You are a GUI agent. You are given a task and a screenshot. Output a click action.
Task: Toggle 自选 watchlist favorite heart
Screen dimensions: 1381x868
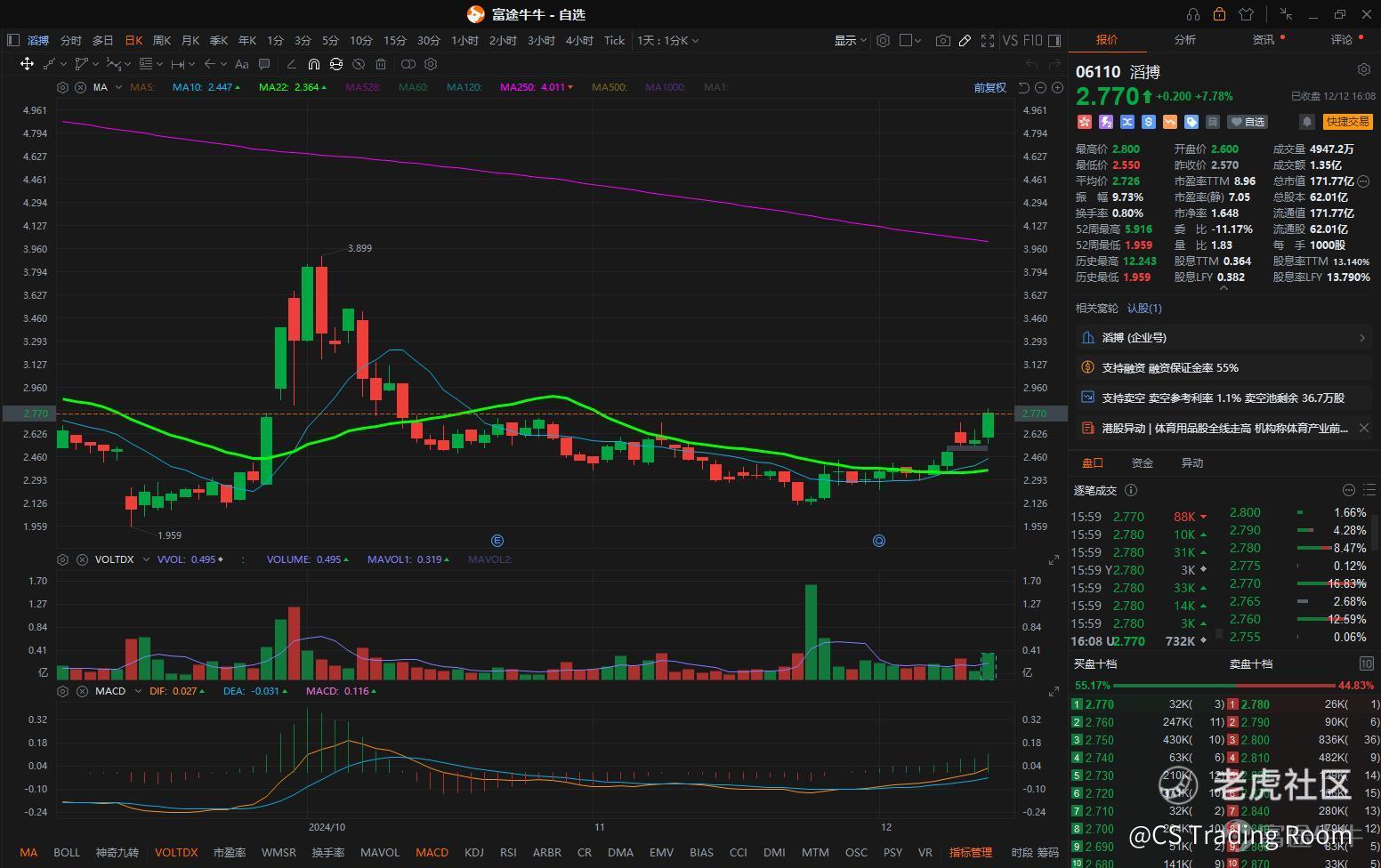(x=1248, y=122)
